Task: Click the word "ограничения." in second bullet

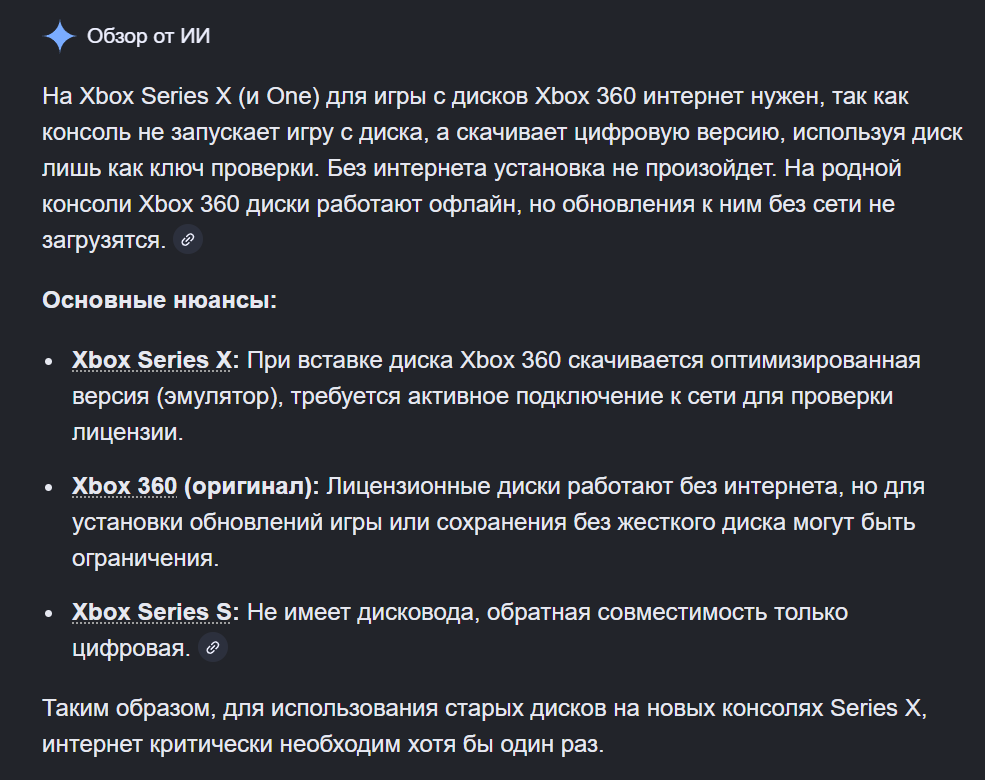Action: click(145, 558)
